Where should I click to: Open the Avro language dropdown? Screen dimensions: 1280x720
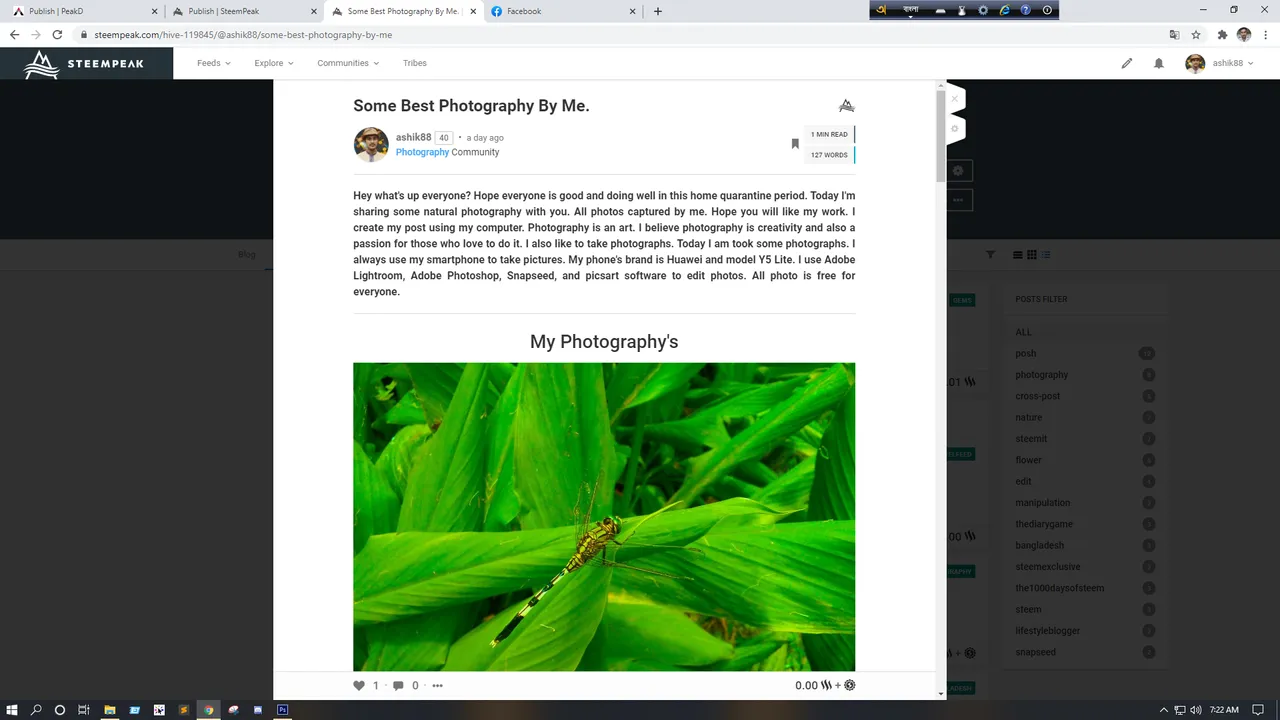tap(910, 10)
